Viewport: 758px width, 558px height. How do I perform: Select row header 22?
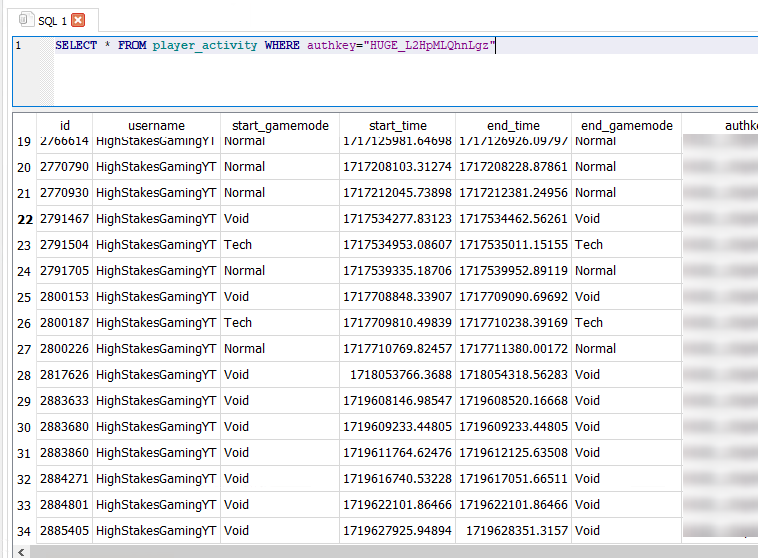point(25,219)
